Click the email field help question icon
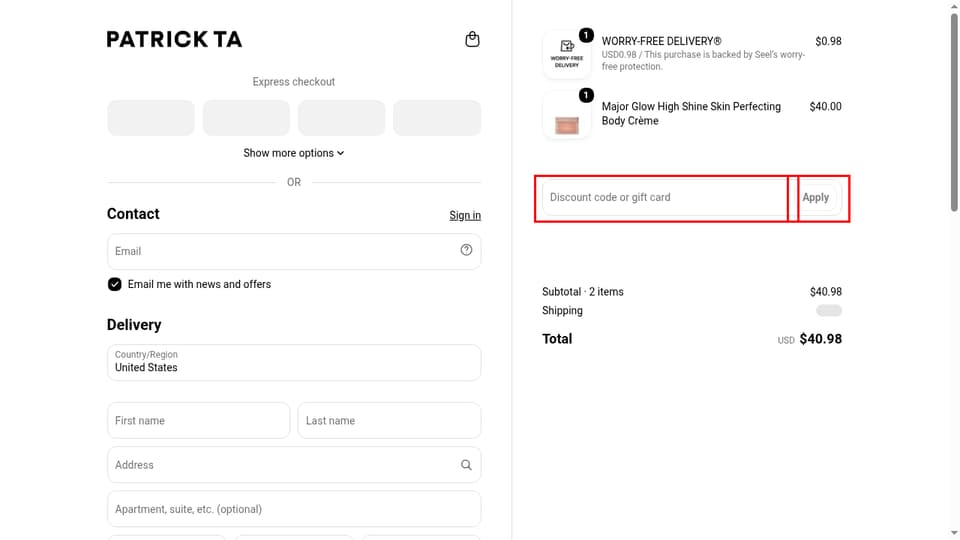This screenshot has height=540, width=960. pos(467,250)
